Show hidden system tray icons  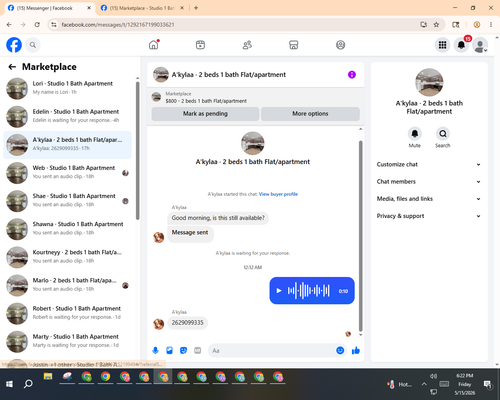pos(424,384)
